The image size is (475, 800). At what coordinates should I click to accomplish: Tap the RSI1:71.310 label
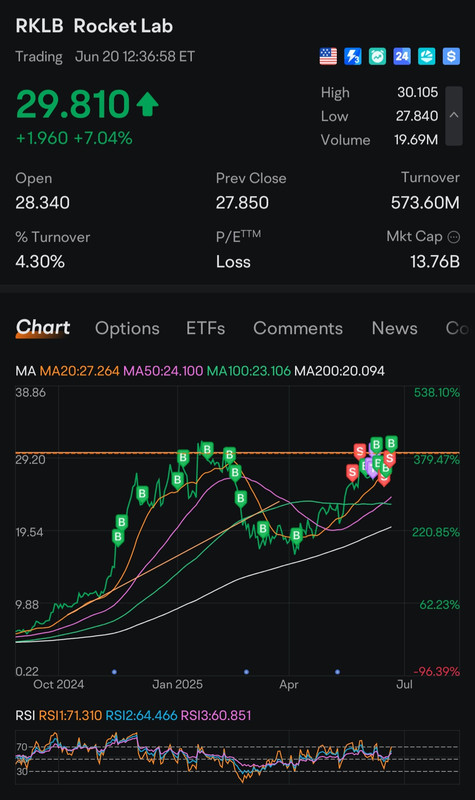click(70, 715)
